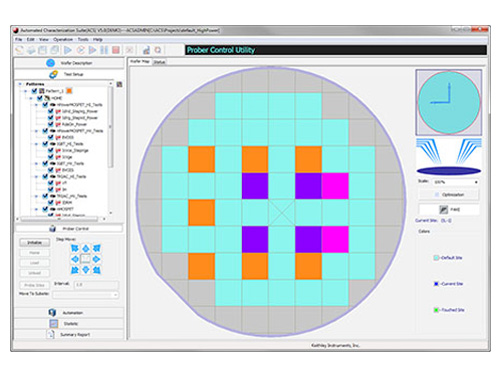Open the Scale percentage dropdown
The height and width of the screenshot is (375, 500).
pos(456,182)
